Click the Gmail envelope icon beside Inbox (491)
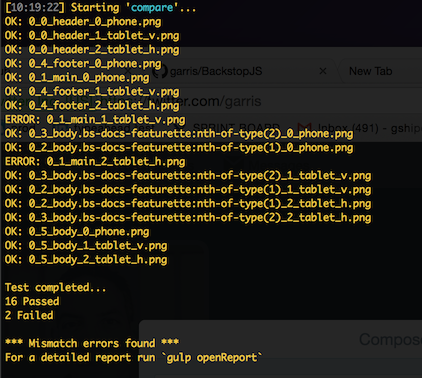Viewport: 422px width, 378px height. point(304,128)
